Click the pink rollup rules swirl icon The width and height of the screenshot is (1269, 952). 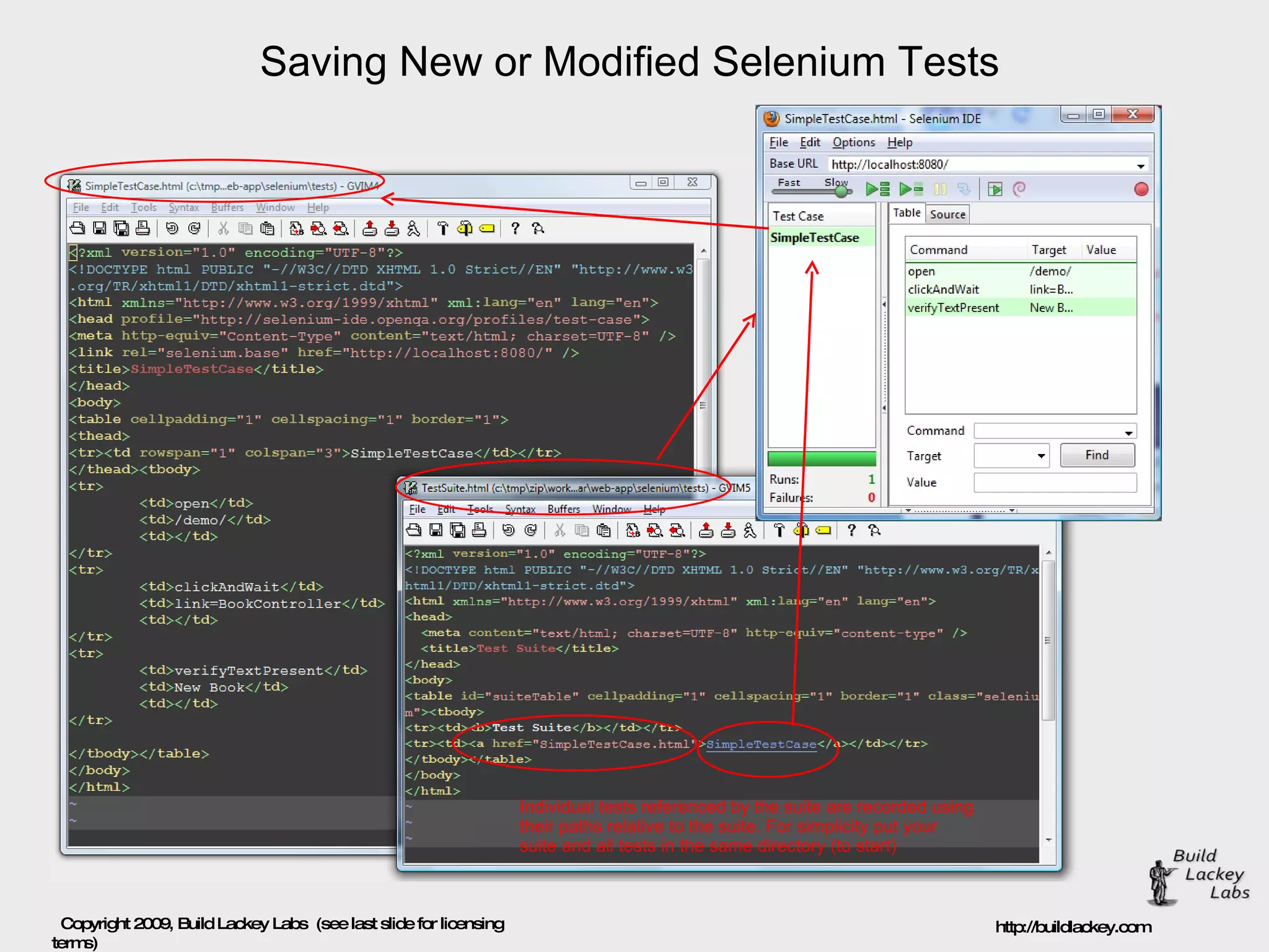click(x=1019, y=189)
